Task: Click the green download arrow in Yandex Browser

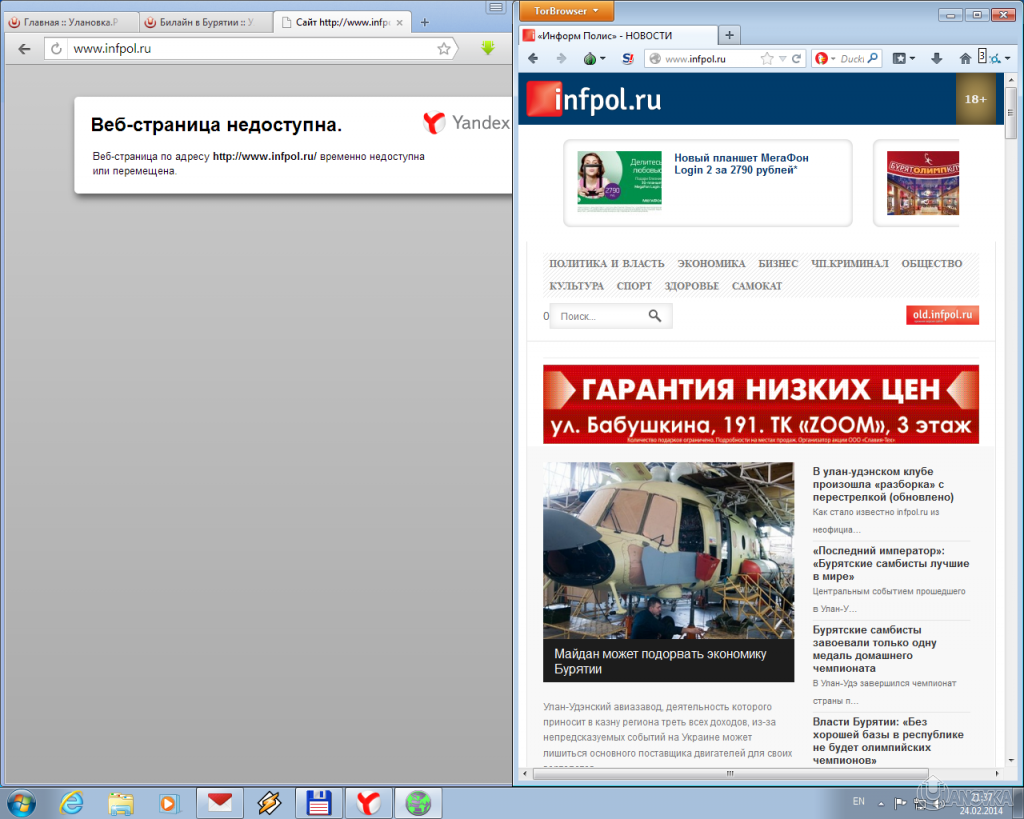Action: point(487,46)
